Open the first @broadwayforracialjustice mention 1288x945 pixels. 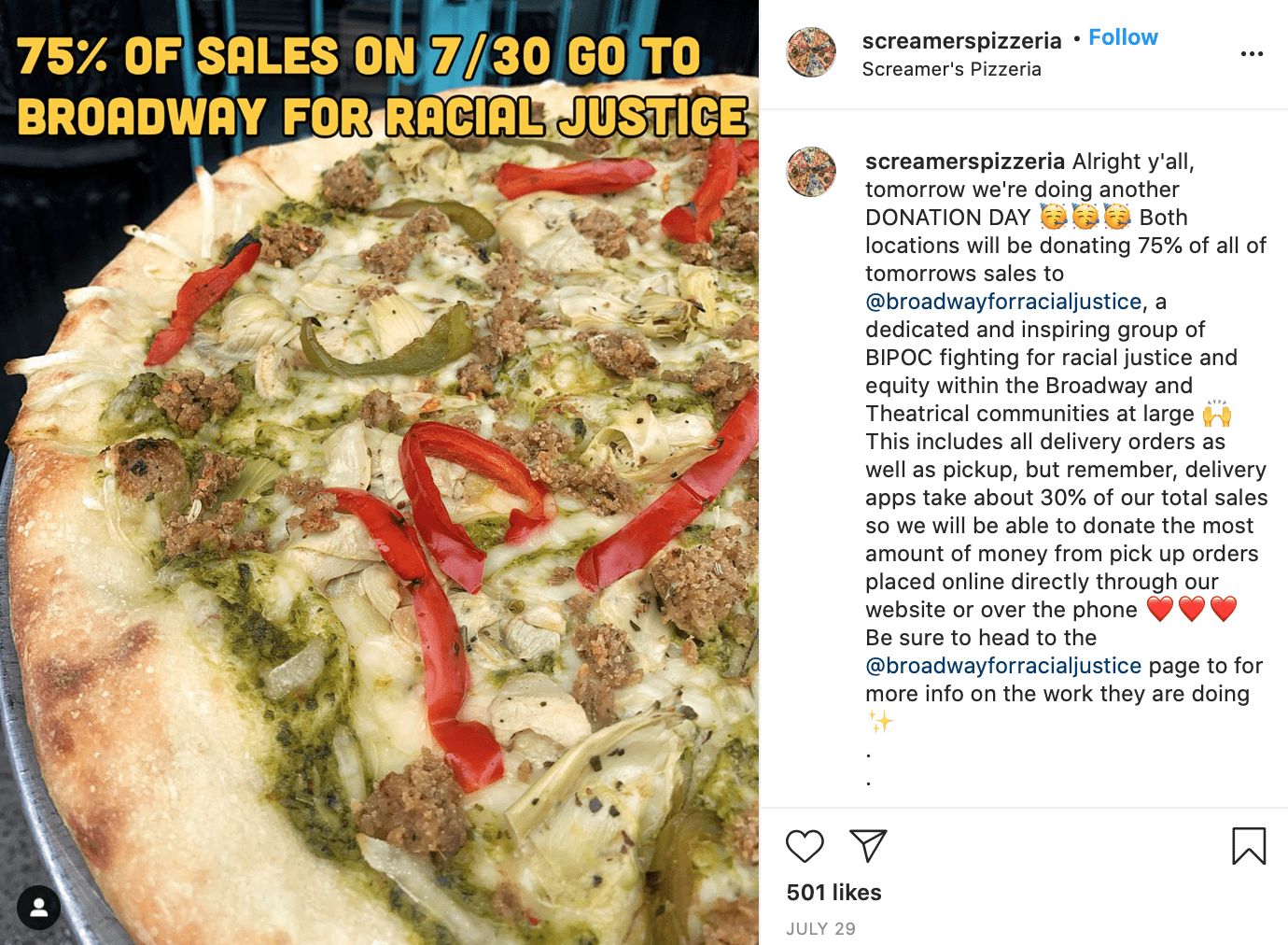1003,302
